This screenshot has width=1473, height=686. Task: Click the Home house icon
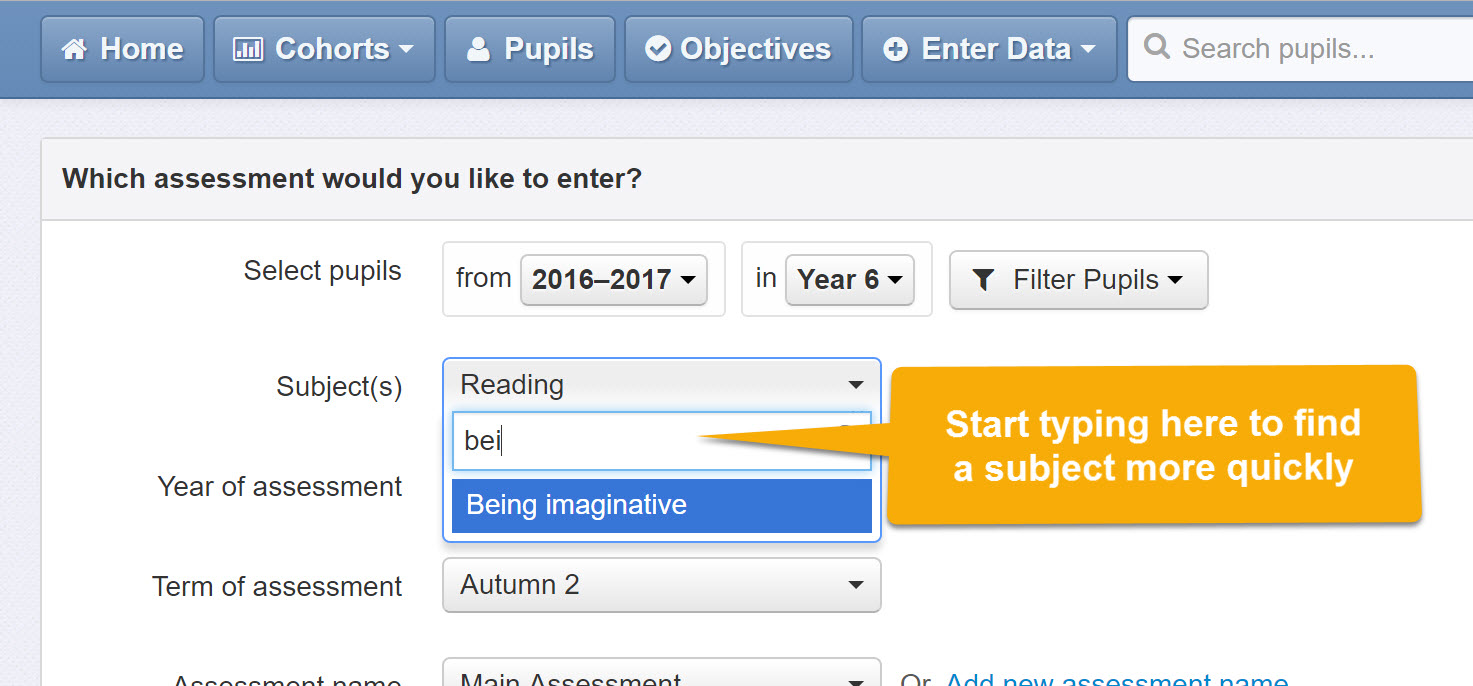tap(74, 49)
